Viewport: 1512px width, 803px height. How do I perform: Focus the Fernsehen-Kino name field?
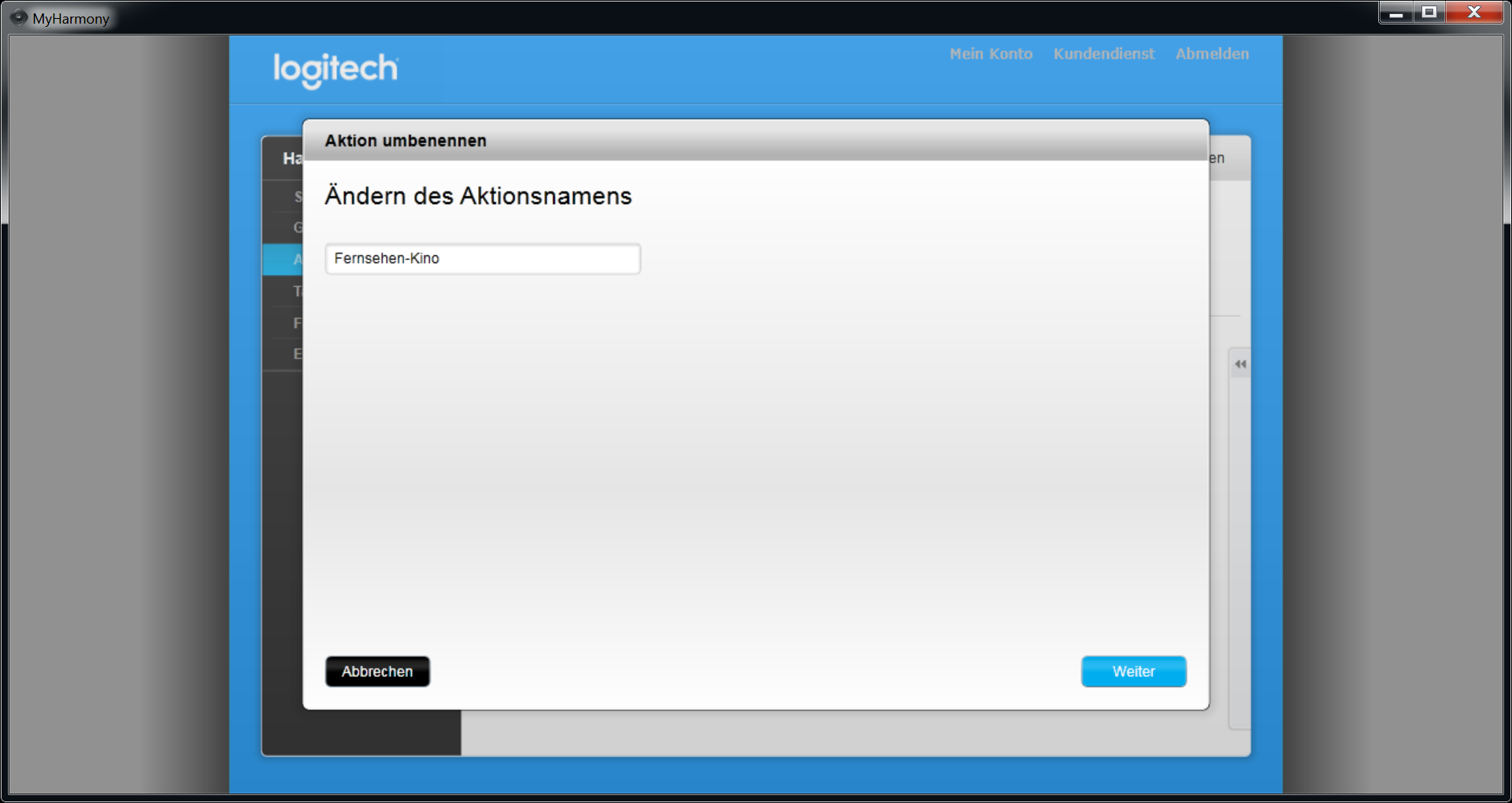click(x=482, y=258)
